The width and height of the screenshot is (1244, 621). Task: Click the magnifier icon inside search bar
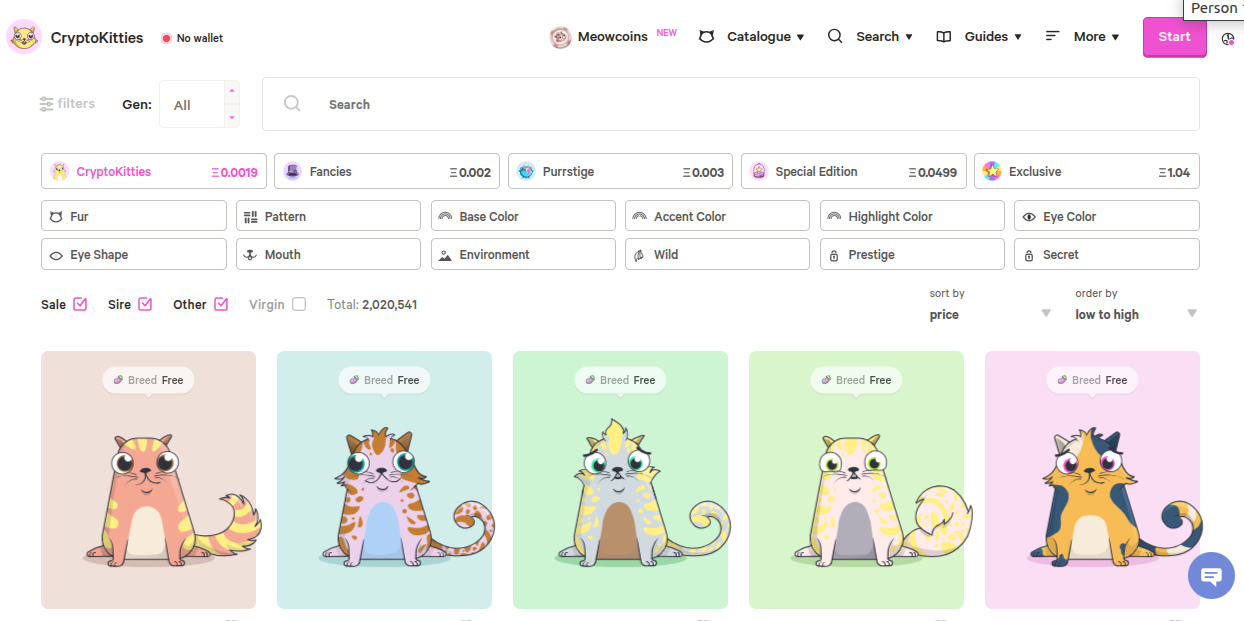[292, 103]
